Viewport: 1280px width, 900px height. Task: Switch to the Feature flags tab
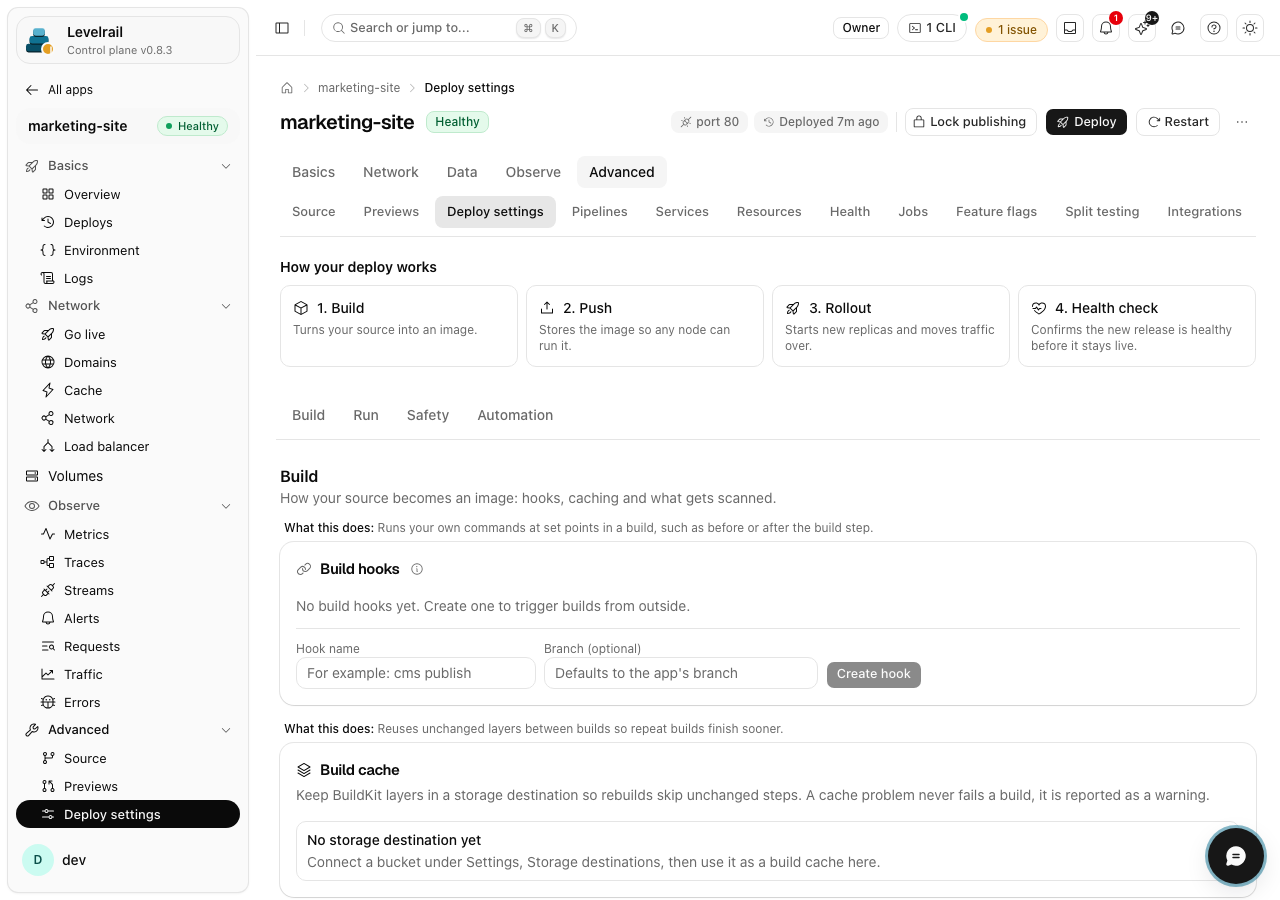[996, 212]
